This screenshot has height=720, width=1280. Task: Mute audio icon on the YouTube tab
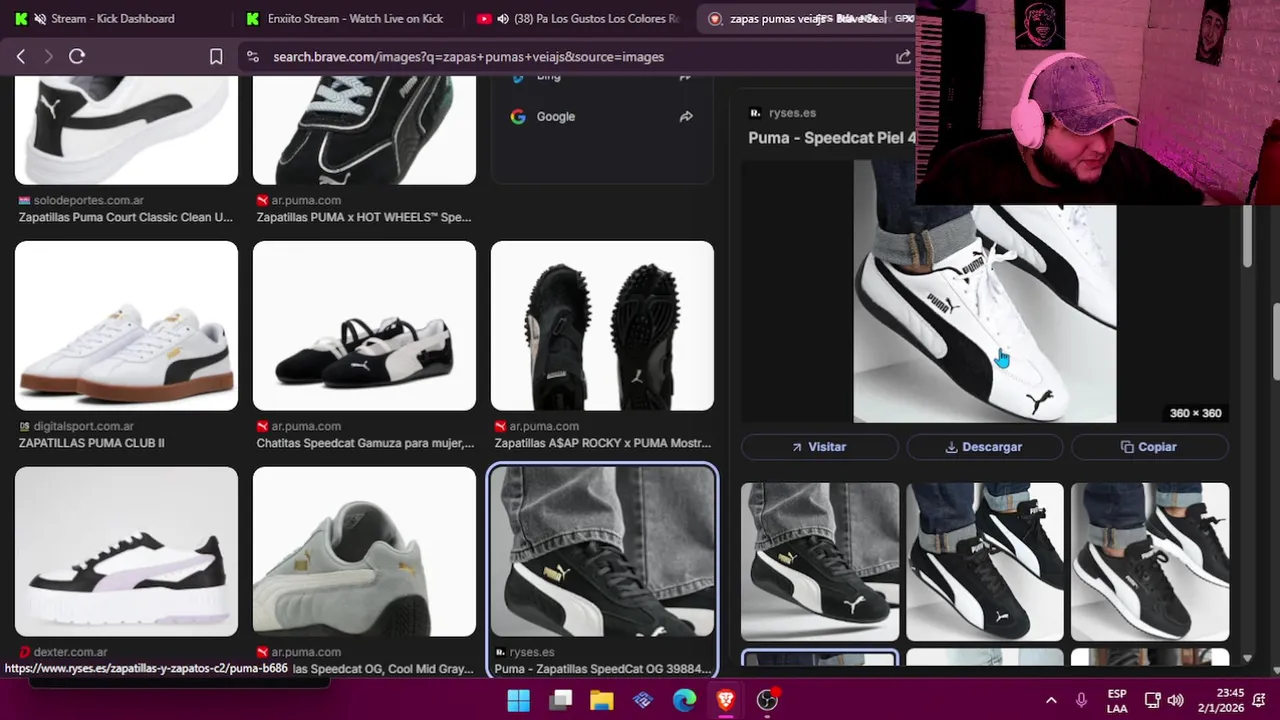[x=504, y=18]
